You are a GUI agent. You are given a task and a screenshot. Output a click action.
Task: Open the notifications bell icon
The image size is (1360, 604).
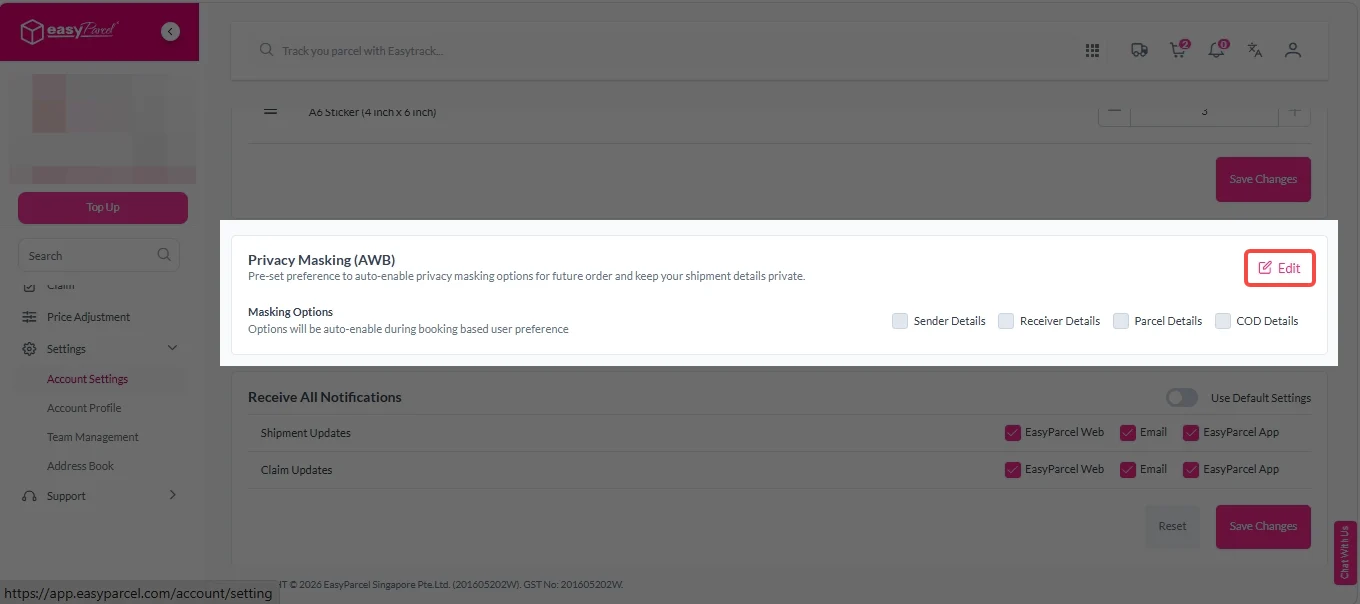(x=1216, y=51)
